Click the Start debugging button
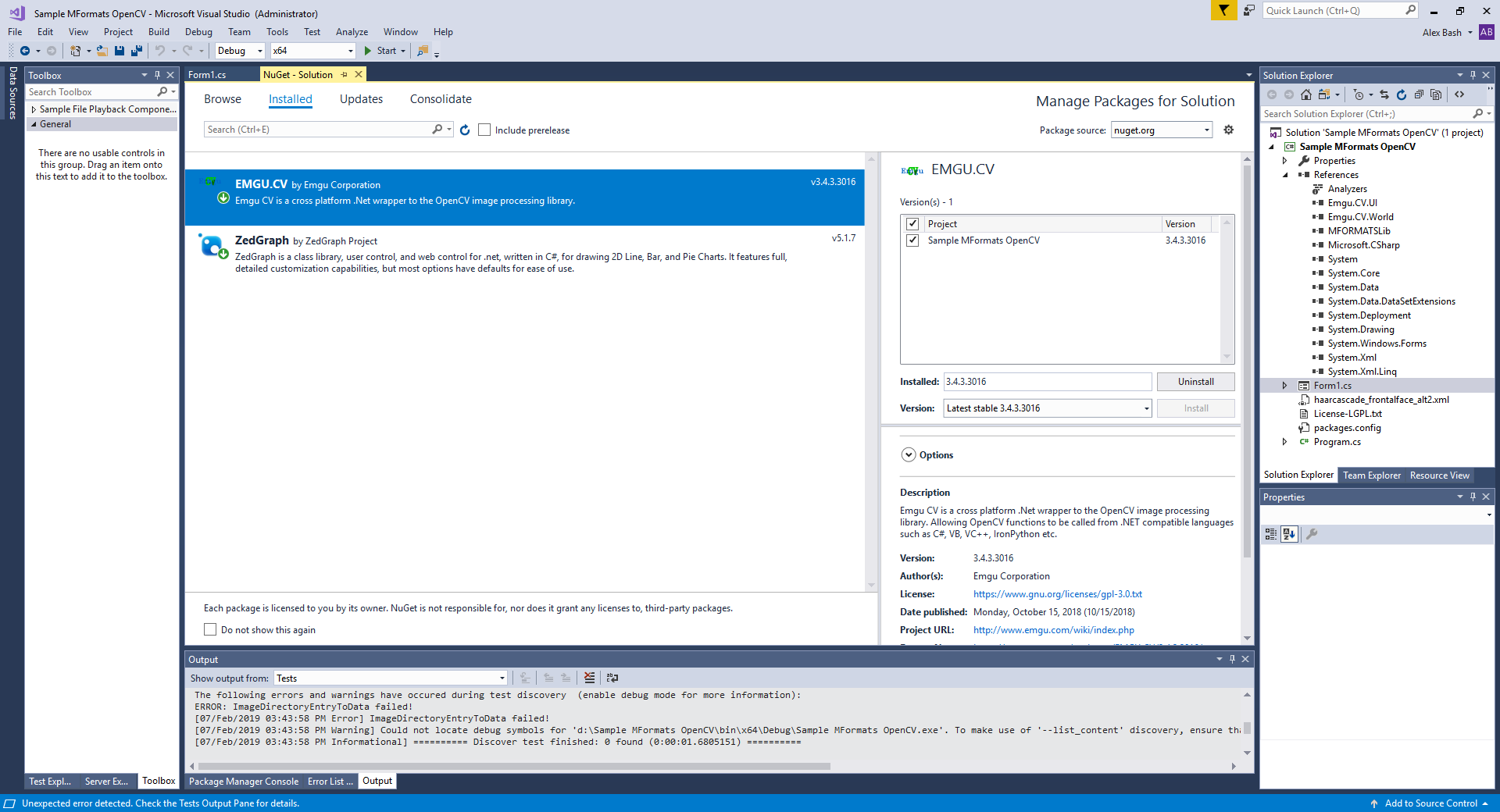This screenshot has height=812, width=1500. point(380,51)
